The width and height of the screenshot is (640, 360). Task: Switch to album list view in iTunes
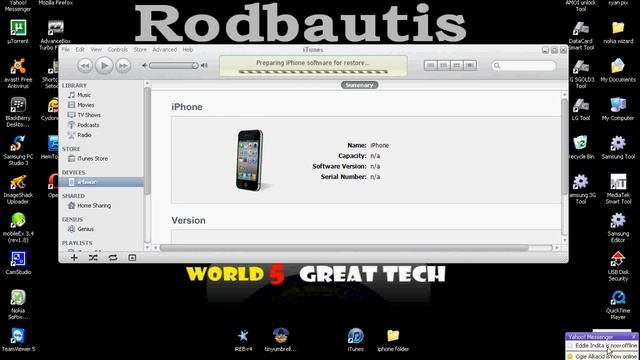444,65
